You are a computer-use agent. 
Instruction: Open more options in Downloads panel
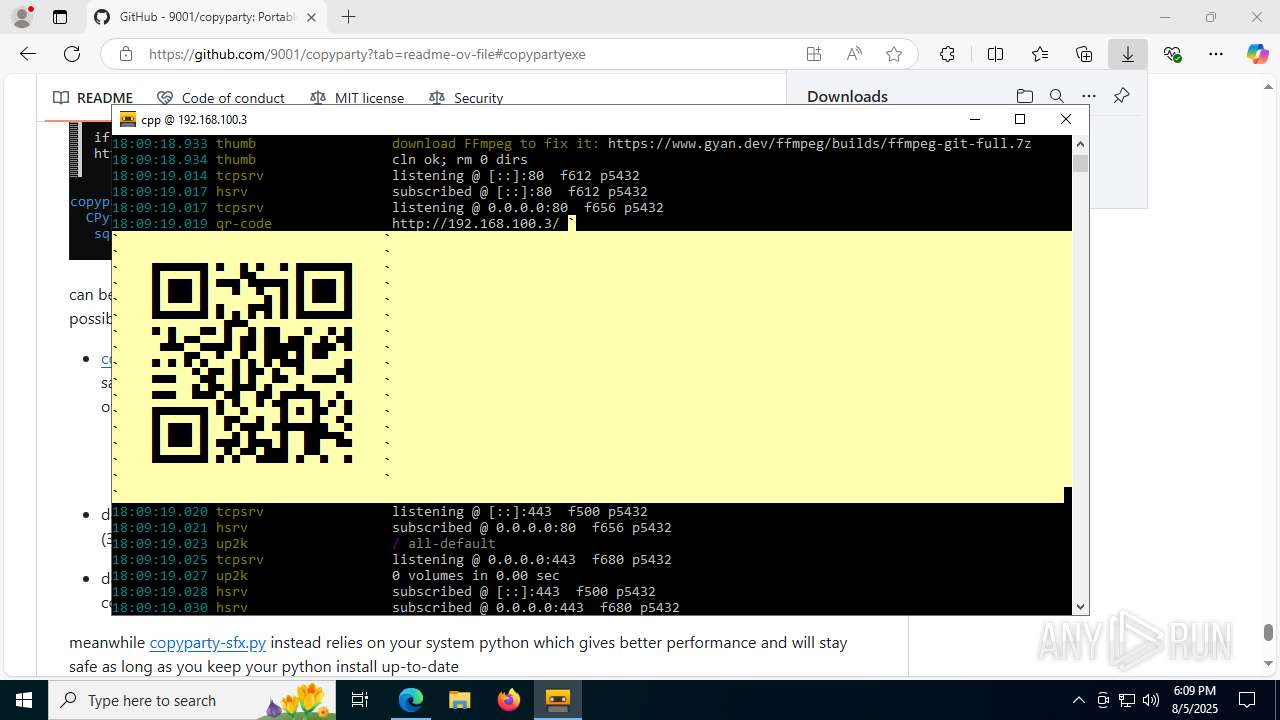tap(1089, 96)
